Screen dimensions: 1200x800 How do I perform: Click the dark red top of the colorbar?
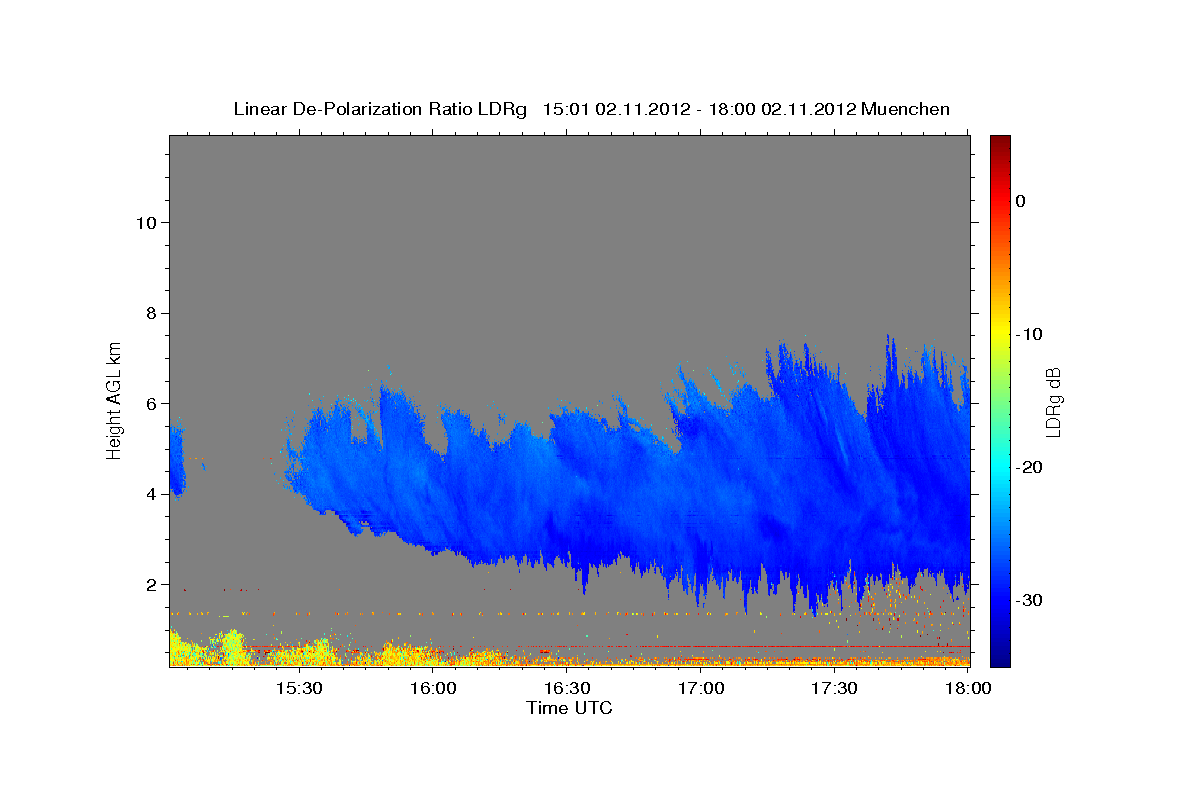click(x=1000, y=145)
